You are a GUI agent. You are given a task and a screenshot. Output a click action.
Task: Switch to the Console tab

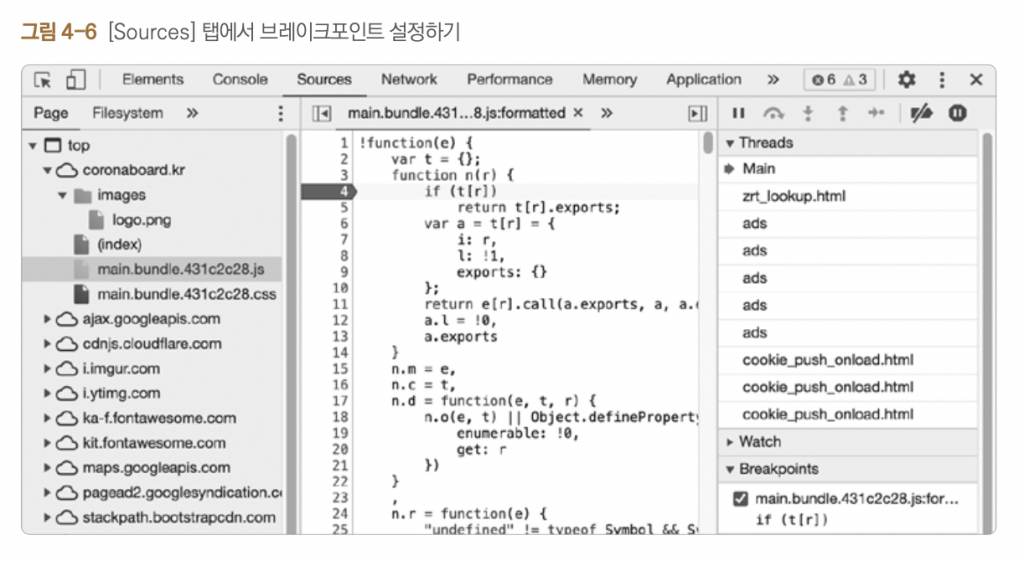click(240, 80)
